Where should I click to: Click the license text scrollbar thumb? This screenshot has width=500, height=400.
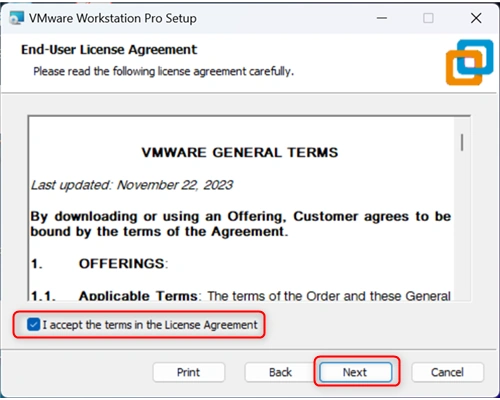462,142
